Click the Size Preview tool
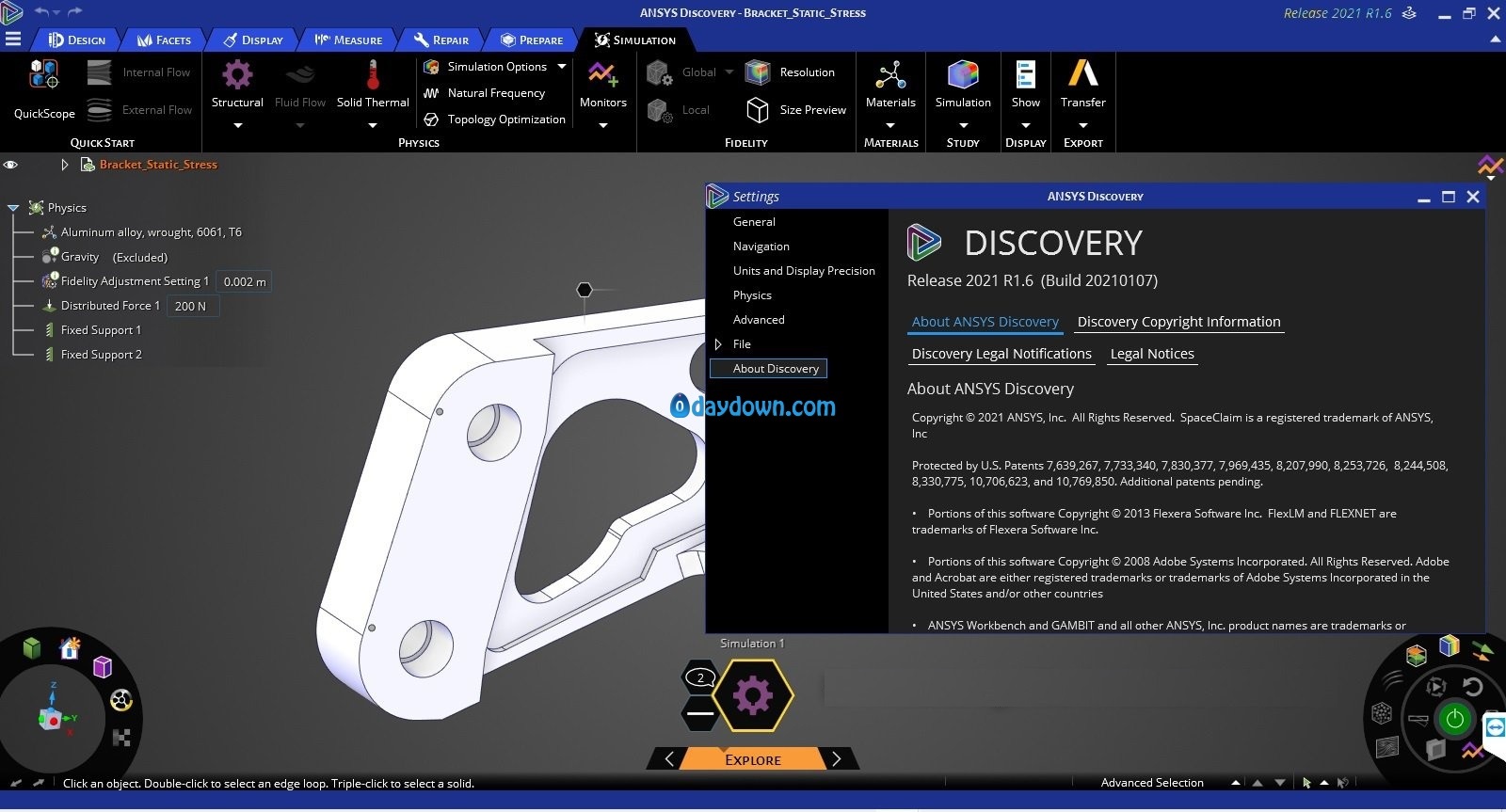The height and width of the screenshot is (812, 1506). point(795,110)
